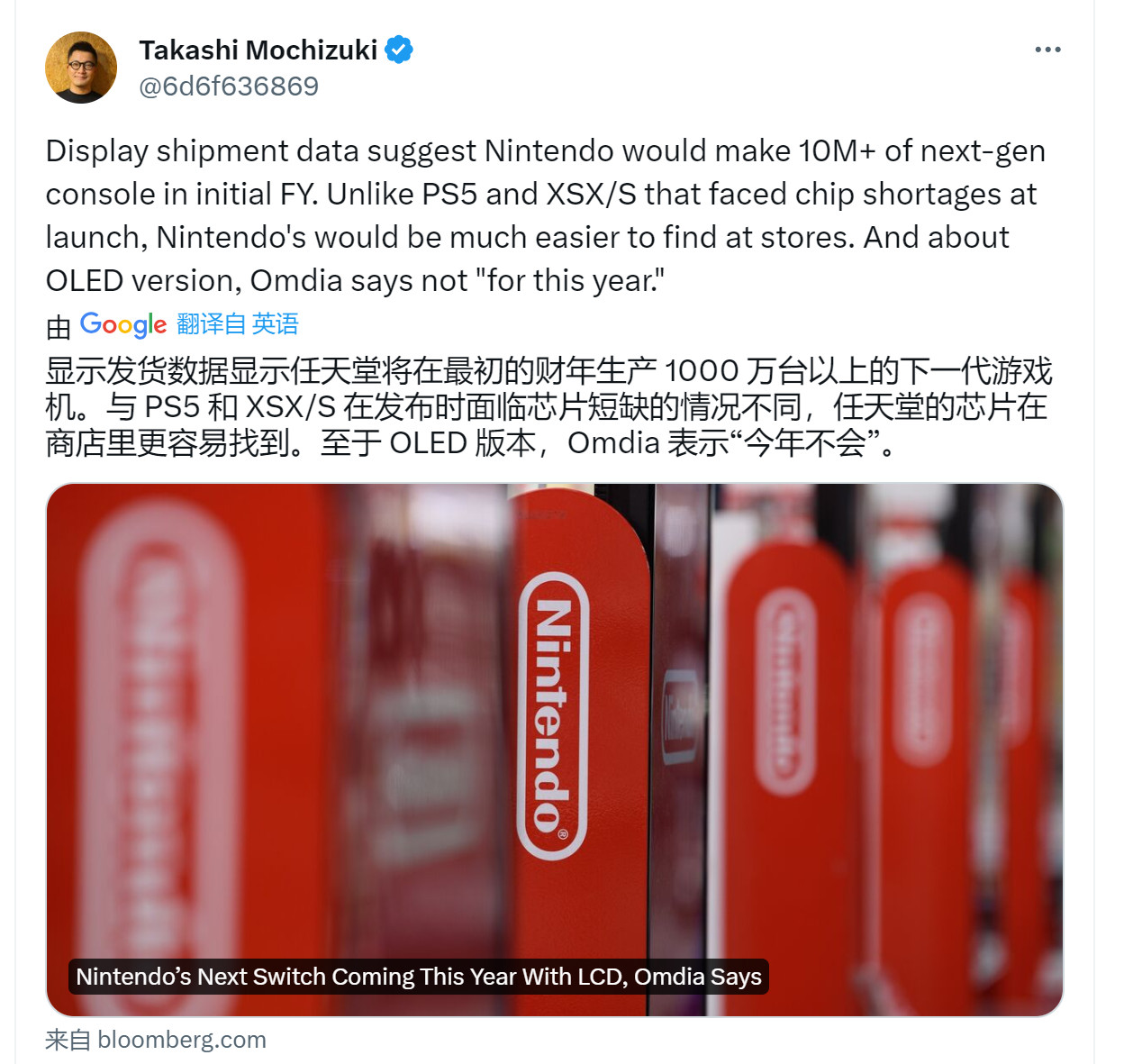Viewport: 1133px width, 1064px height.
Task: Click the headline caption Nintendo's Next Switch Coming
Action: point(419,977)
